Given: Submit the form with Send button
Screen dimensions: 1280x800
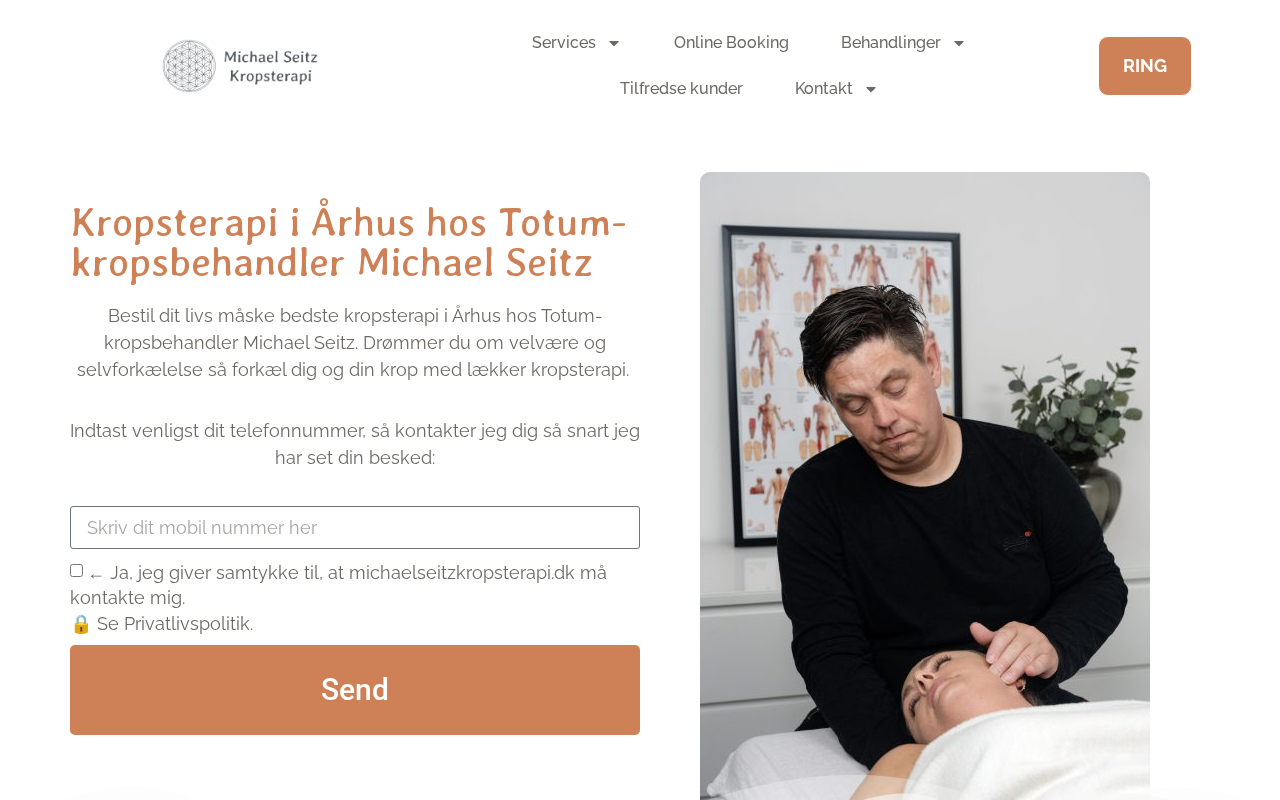Looking at the screenshot, I should point(355,690).
